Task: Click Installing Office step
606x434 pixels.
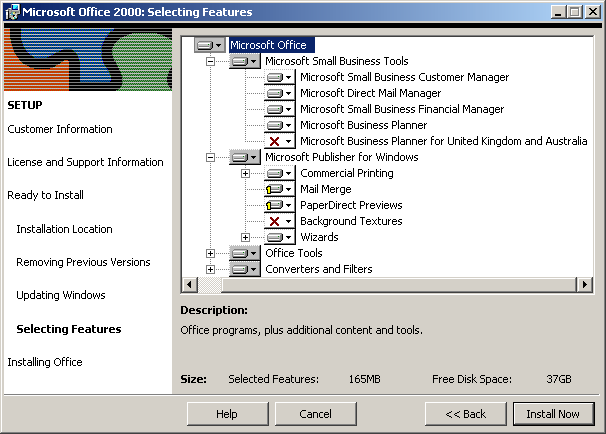Action: point(45,362)
